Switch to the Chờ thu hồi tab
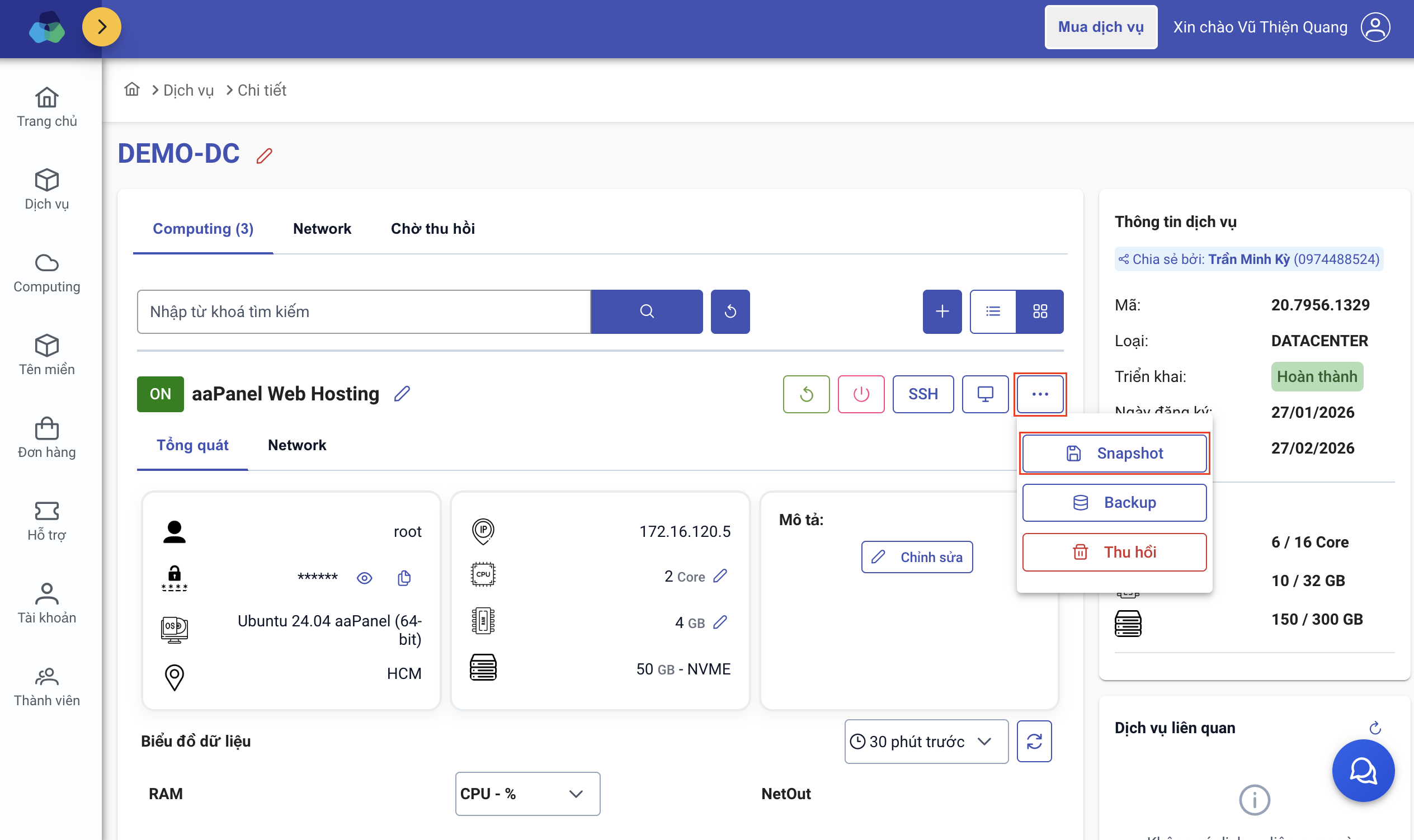 tap(432, 229)
